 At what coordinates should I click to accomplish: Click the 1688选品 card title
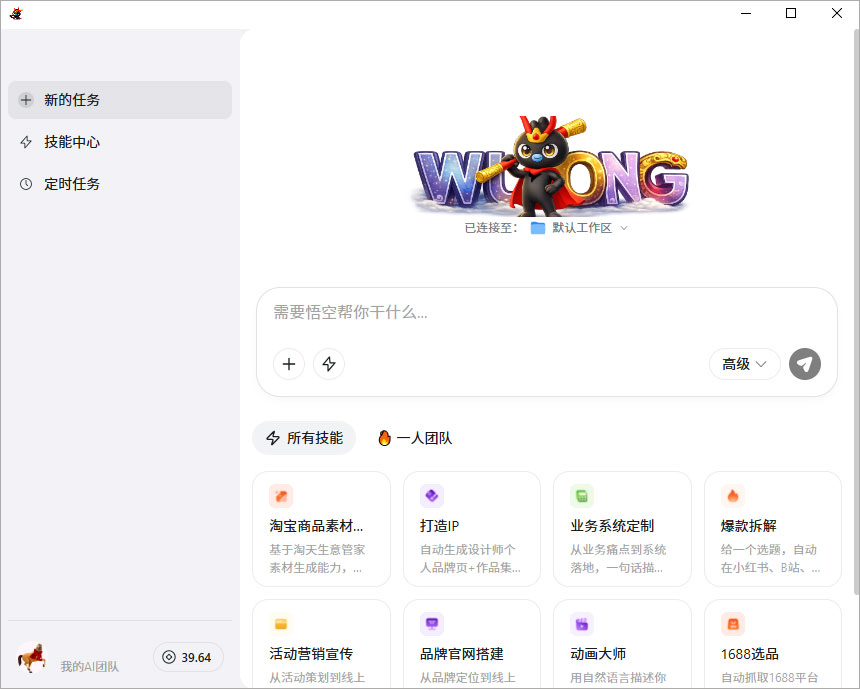pos(749,654)
